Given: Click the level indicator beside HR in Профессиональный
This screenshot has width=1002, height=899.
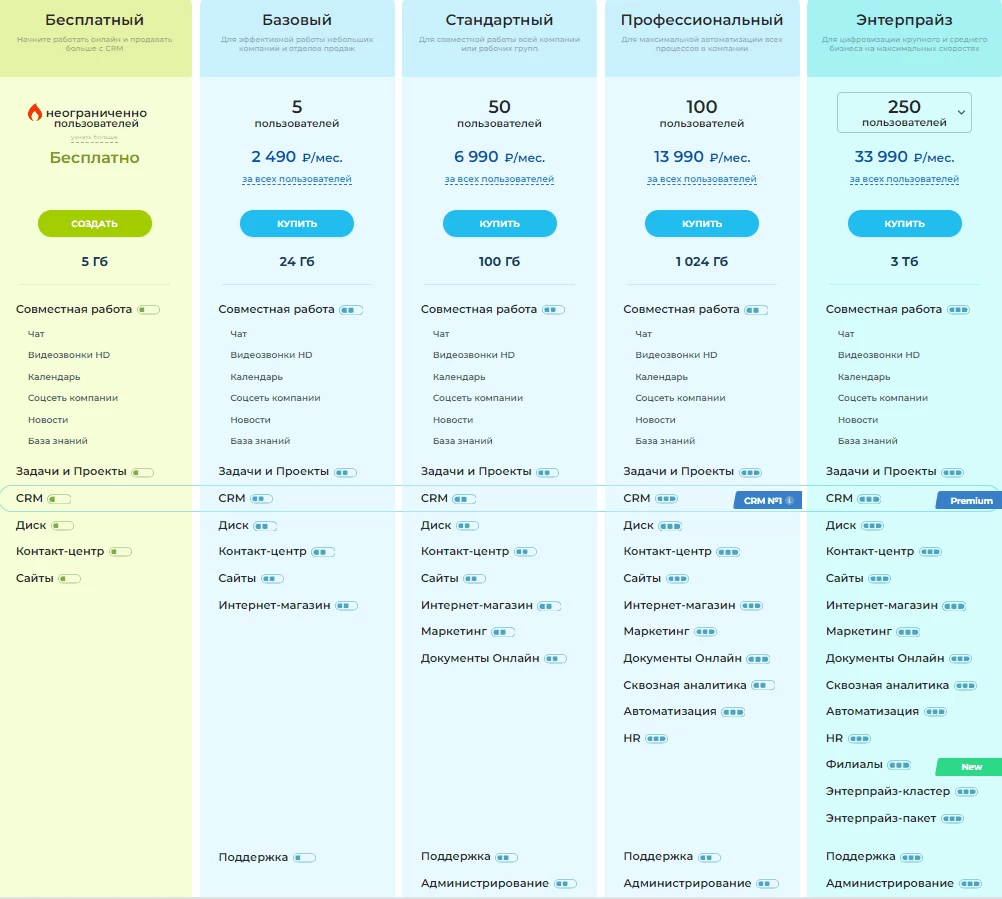Looking at the screenshot, I should (656, 739).
